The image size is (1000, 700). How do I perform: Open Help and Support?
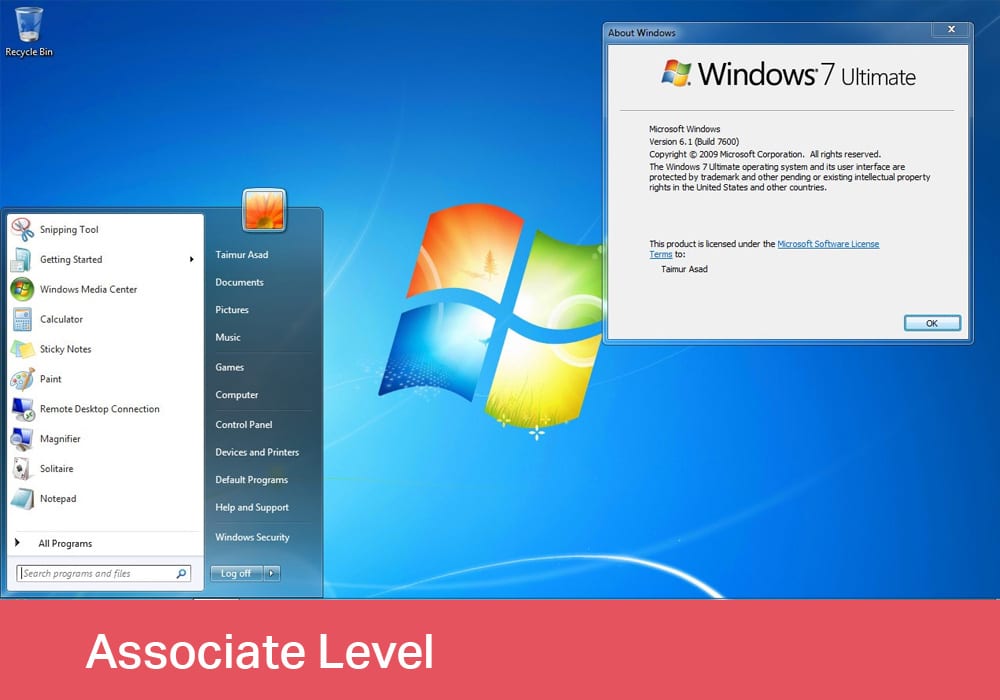pos(252,507)
